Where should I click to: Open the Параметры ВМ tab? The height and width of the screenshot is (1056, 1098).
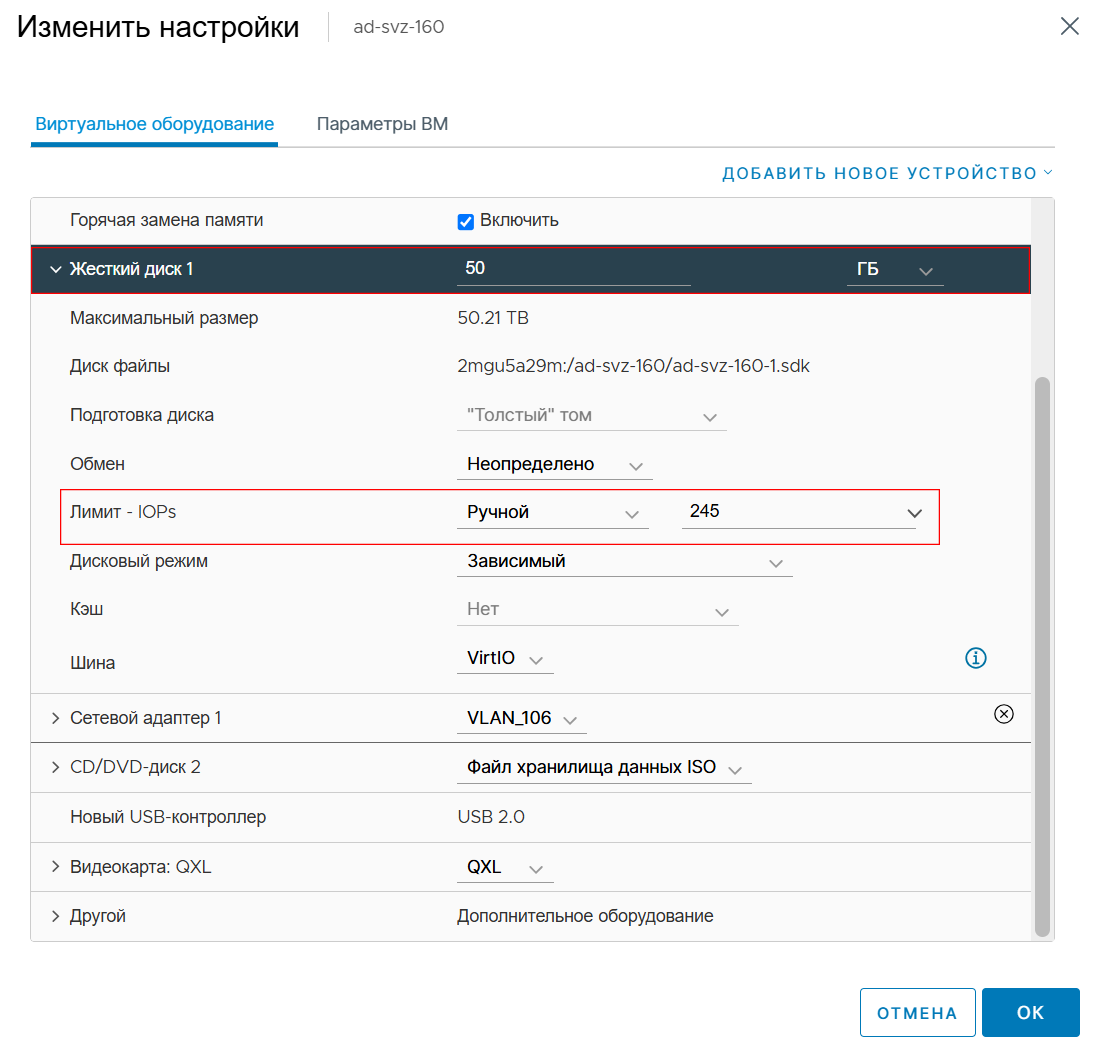click(382, 124)
